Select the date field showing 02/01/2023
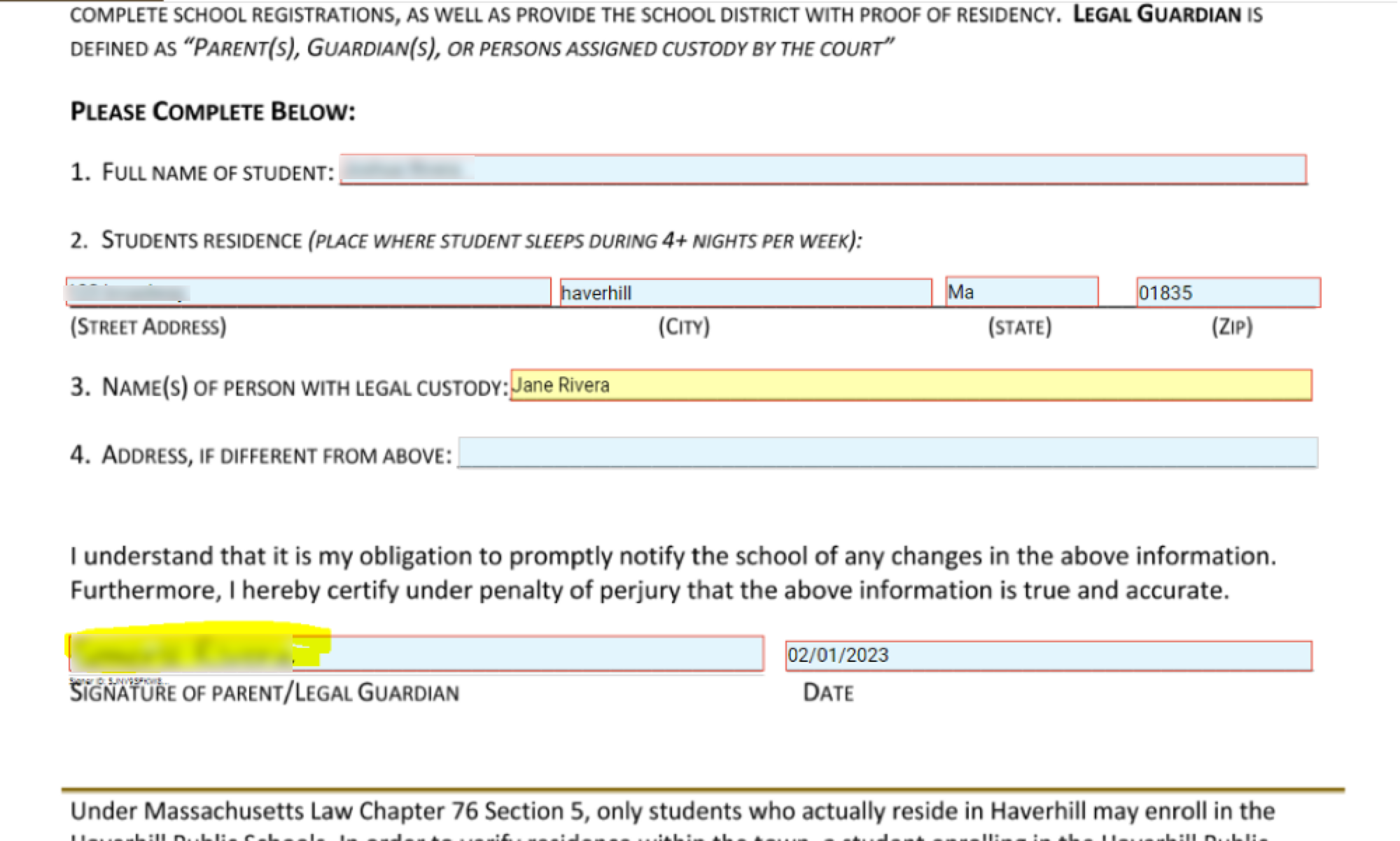Viewport: 1400px width, 841px height. (x=1048, y=656)
